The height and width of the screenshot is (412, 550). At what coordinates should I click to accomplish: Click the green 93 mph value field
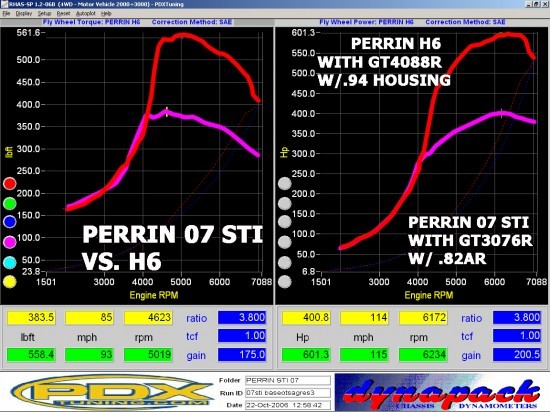tap(89, 354)
